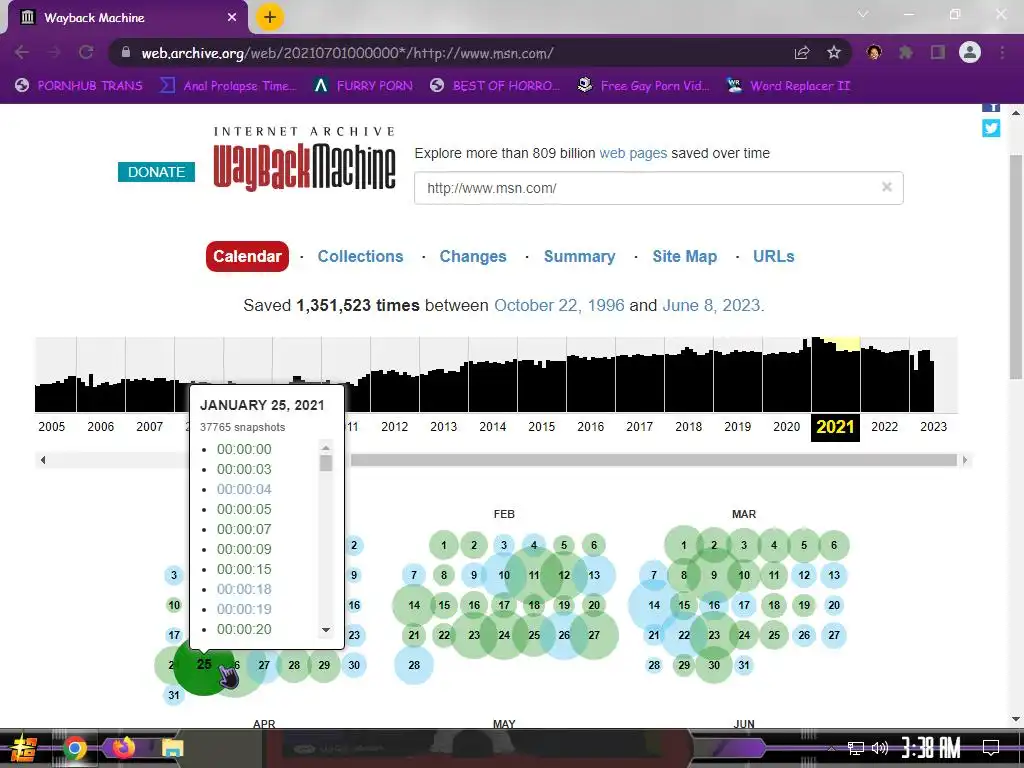Open the June 8, 2023 link

[x=711, y=305]
